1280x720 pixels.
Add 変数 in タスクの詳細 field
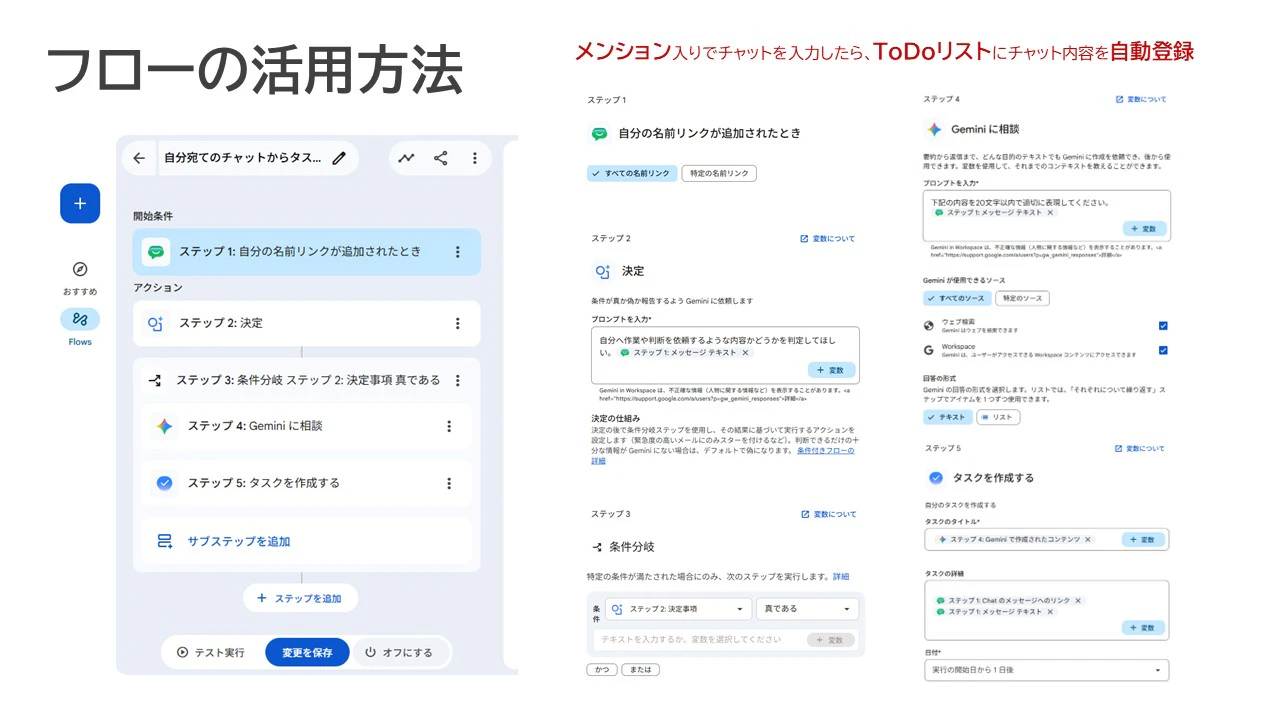(x=1144, y=627)
